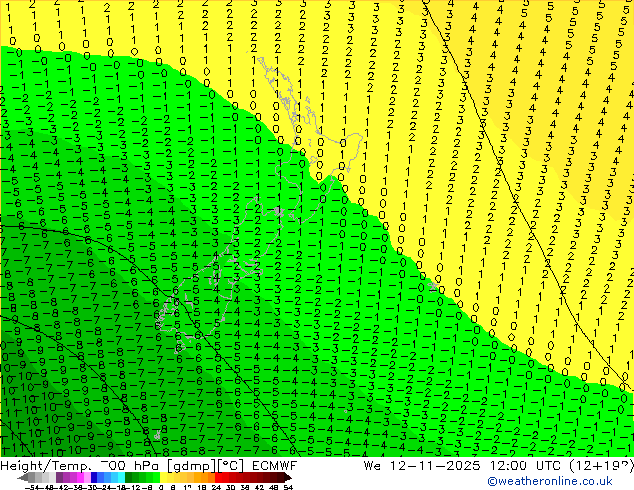Click the legend scale label 24
Image resolution: width=634 pixels, height=490 pixels.
pyautogui.click(x=216, y=487)
